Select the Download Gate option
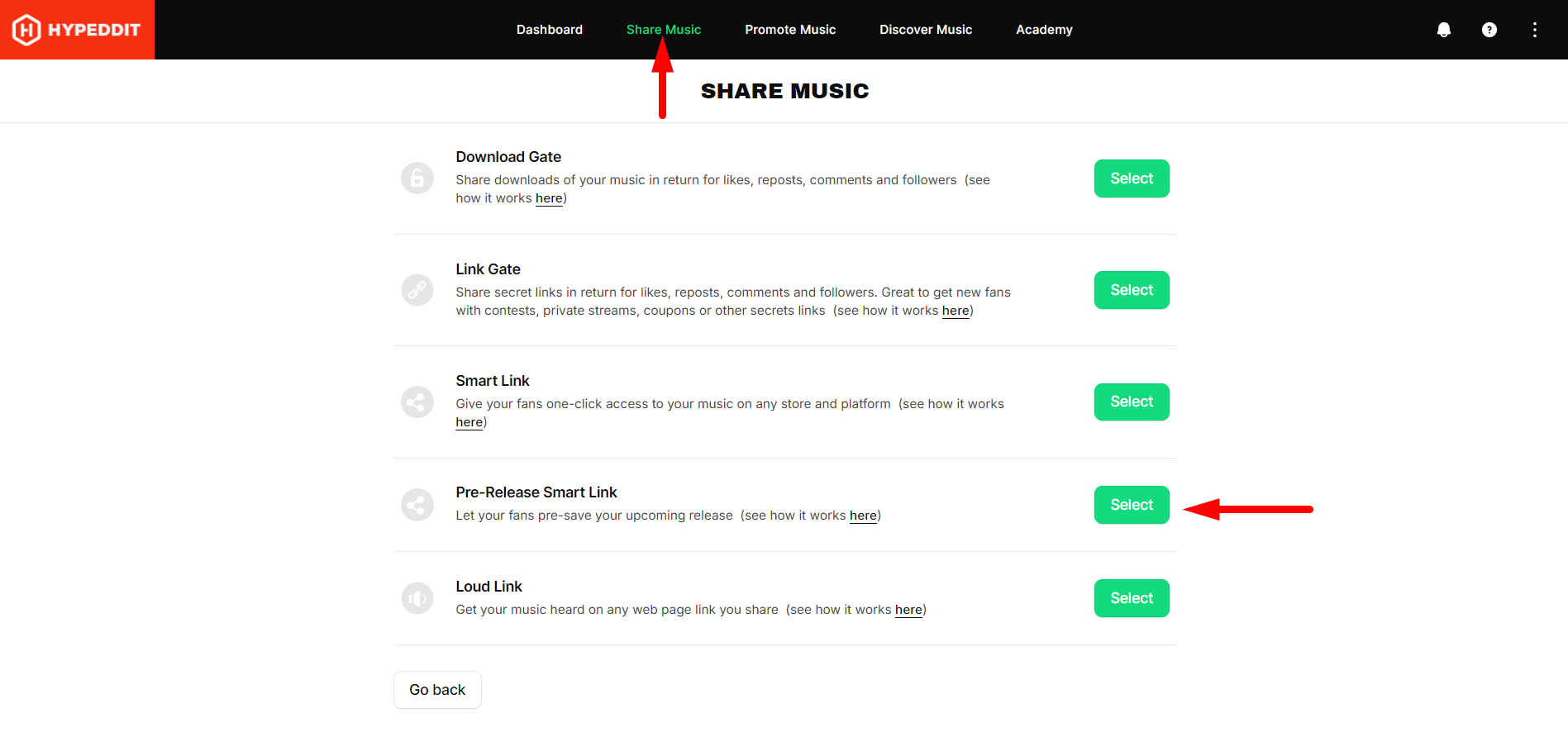This screenshot has width=1568, height=737. coord(1132,178)
